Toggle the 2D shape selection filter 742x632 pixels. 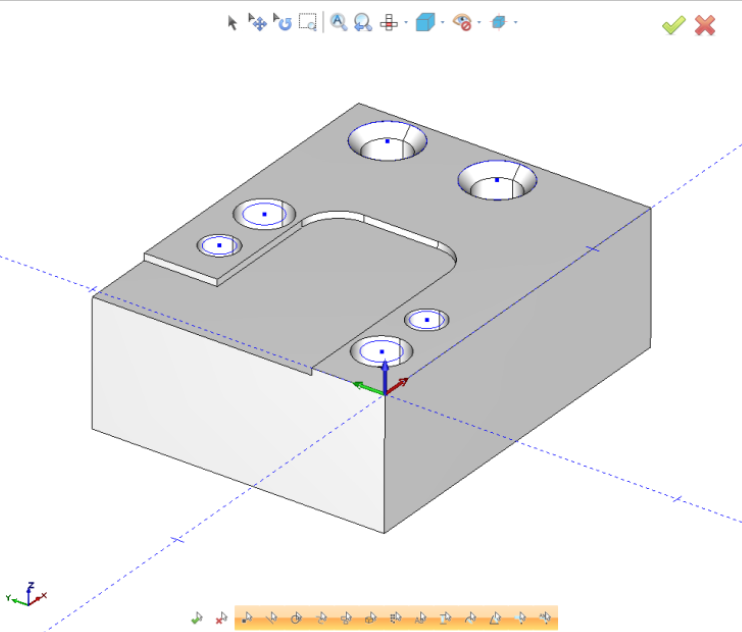(x=346, y=618)
